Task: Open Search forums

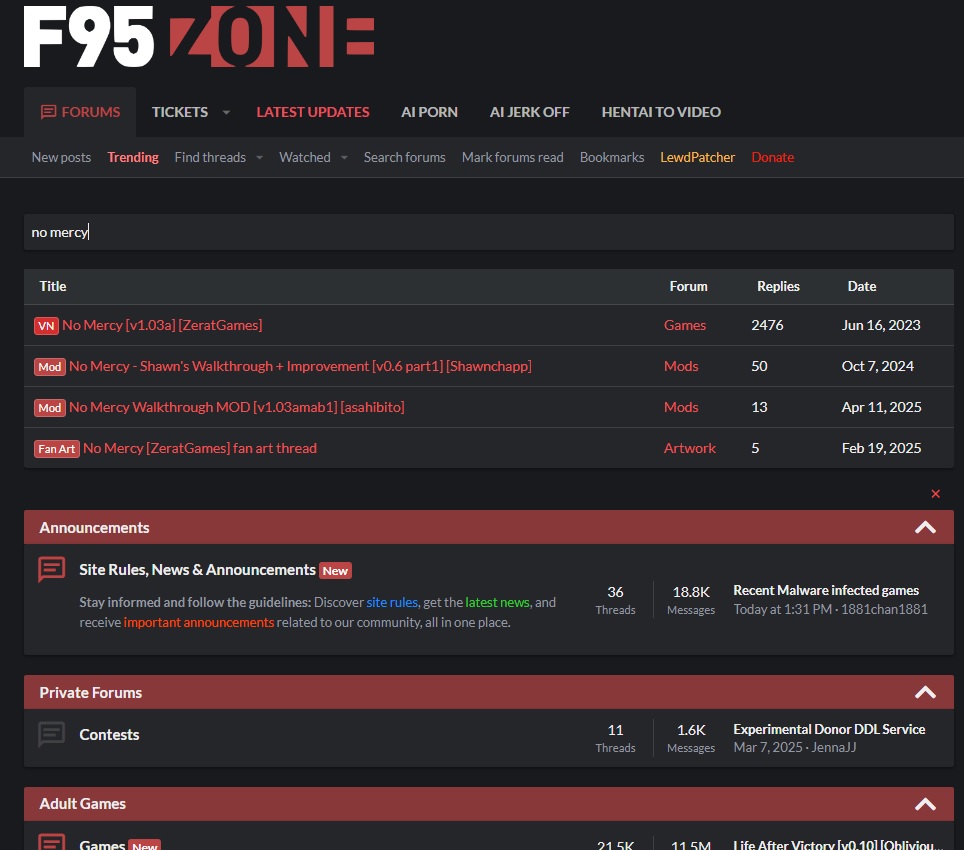Action: point(405,157)
